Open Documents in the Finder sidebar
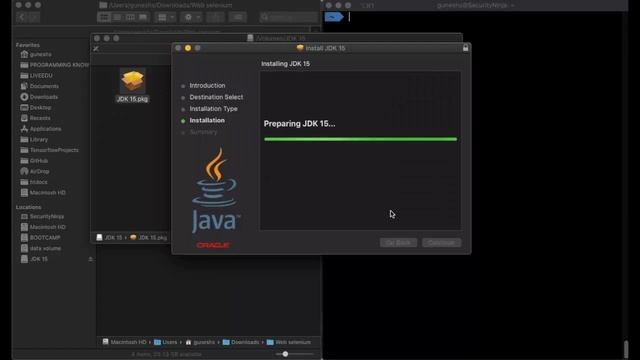This screenshot has width=640, height=360. click(x=40, y=86)
